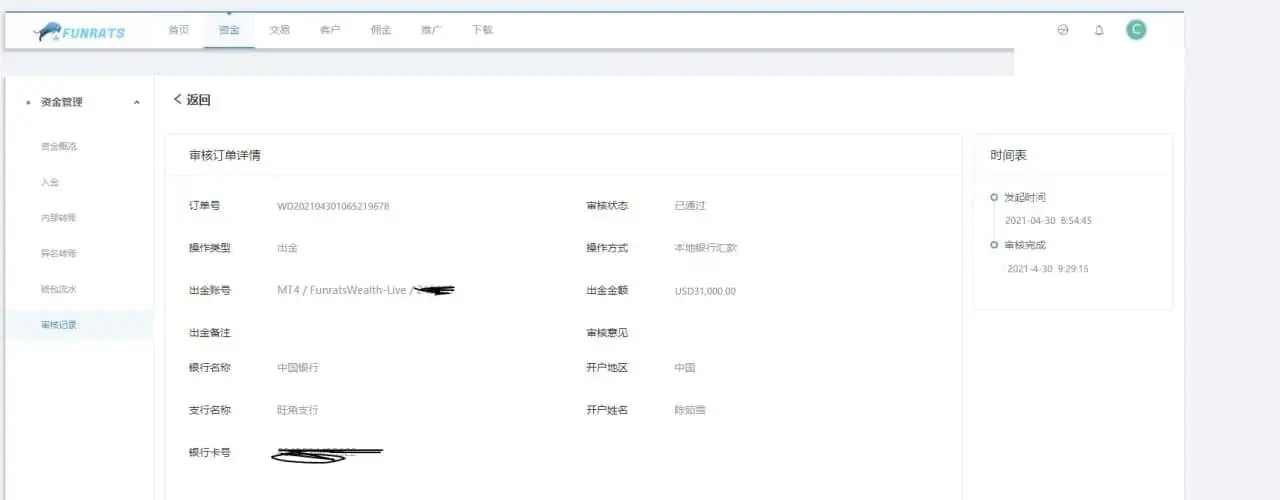Open the customer service chat icon
This screenshot has width=1280, height=500.
[x=1063, y=30]
